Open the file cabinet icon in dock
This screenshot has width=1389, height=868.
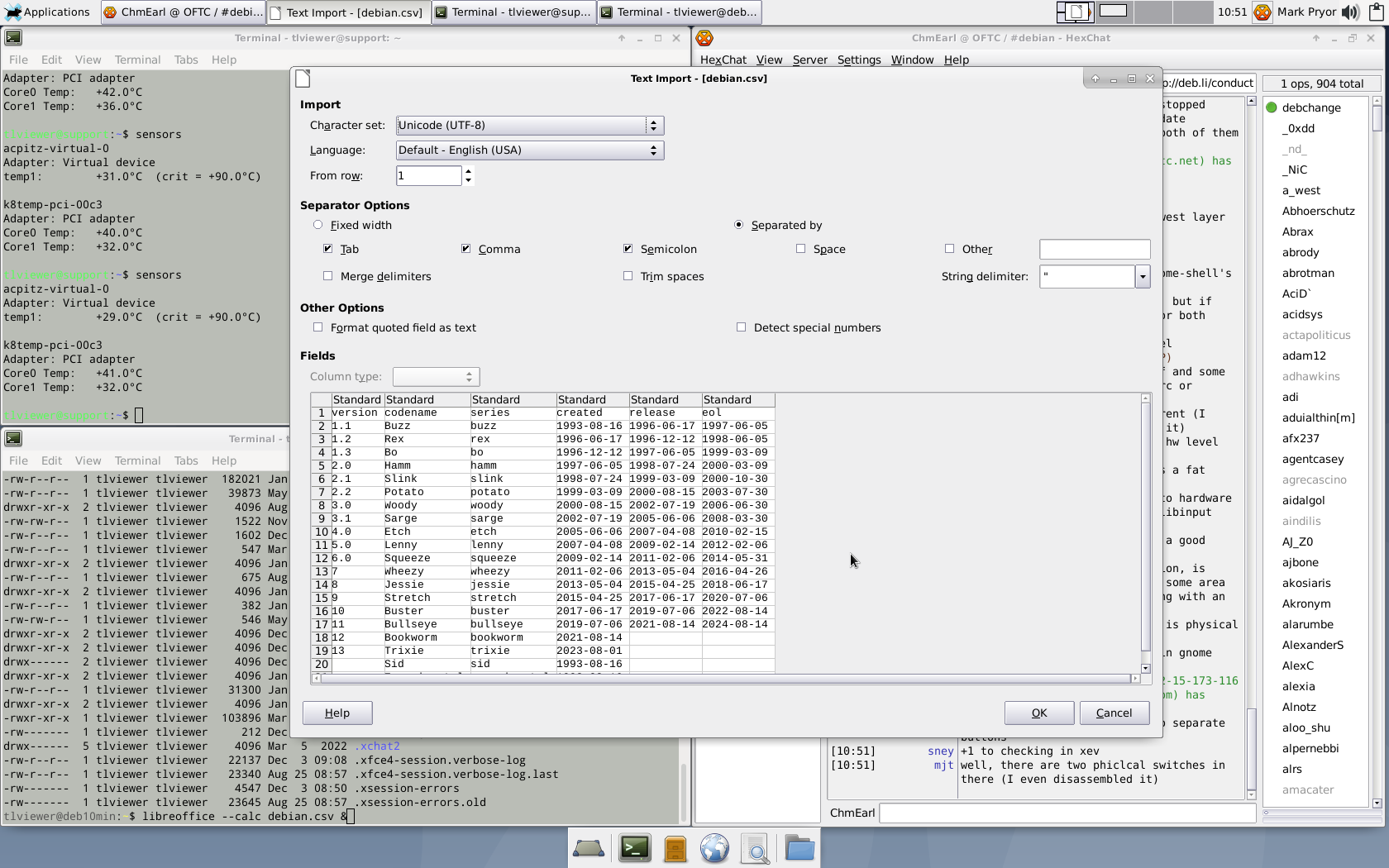[675, 848]
